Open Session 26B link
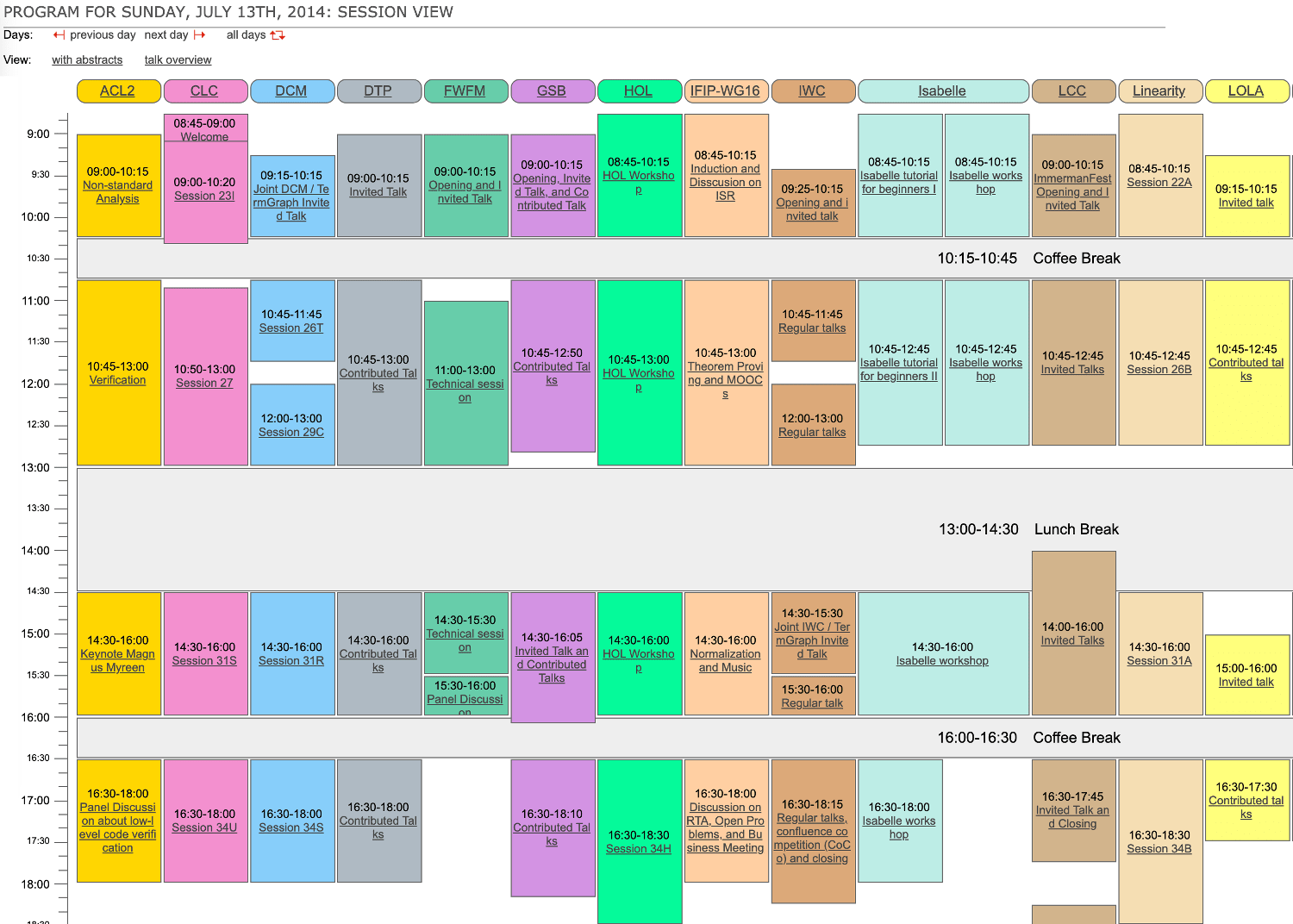Screen dimensions: 1293x924 pyautogui.click(x=1159, y=370)
